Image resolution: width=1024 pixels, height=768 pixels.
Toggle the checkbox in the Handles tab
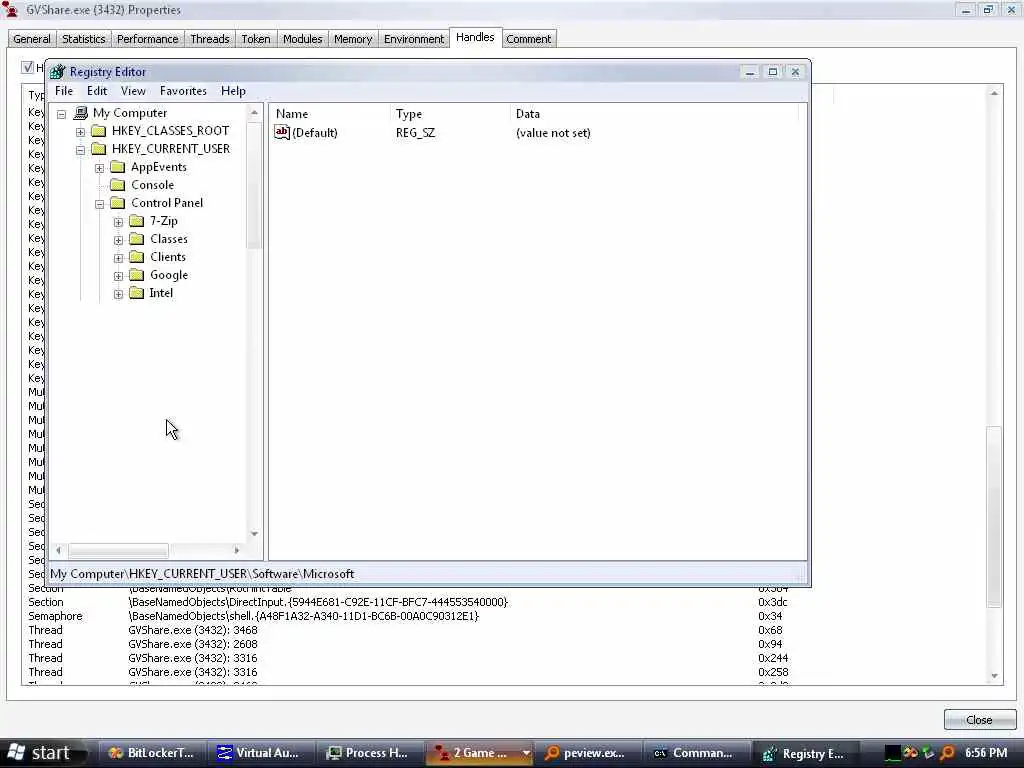(27, 67)
